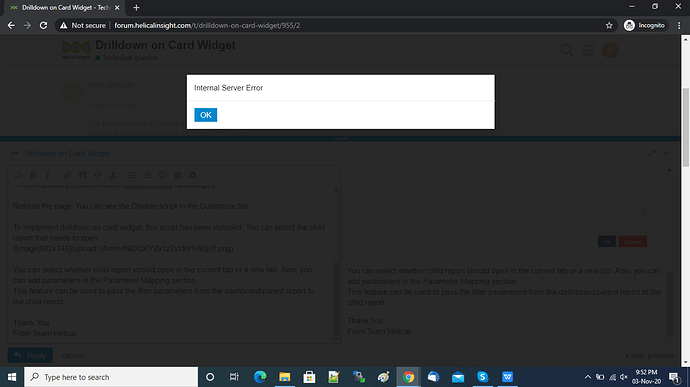Click the blockquote icon in the editor toolbar
690x387 pixels.
coord(82,175)
